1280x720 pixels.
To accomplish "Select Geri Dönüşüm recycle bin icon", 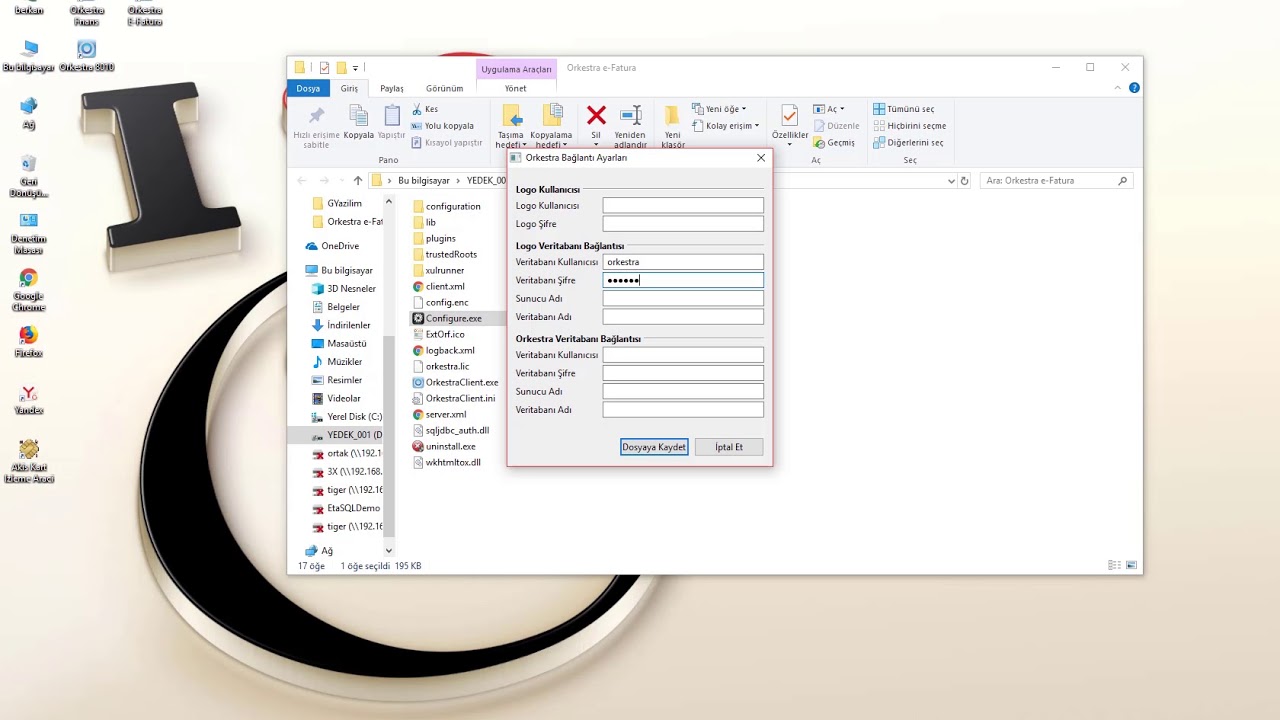I will [29, 176].
